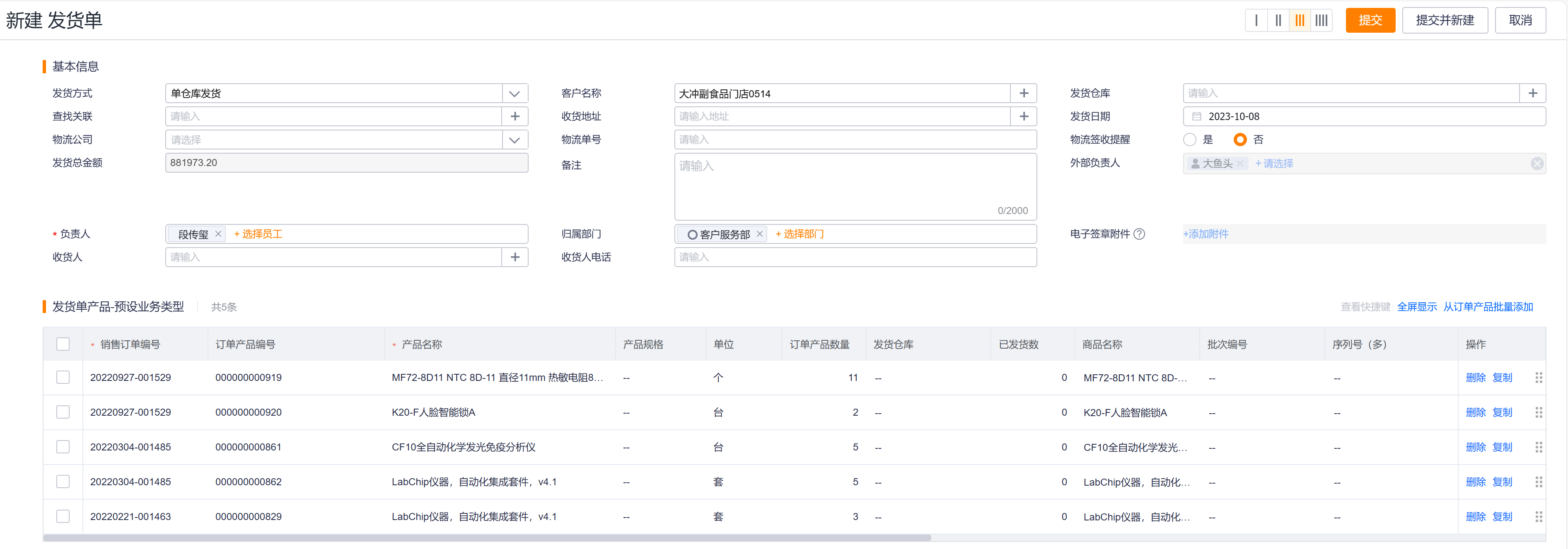The image size is (1568, 549).
Task: Click 全屏显示 link
Action: (1416, 307)
